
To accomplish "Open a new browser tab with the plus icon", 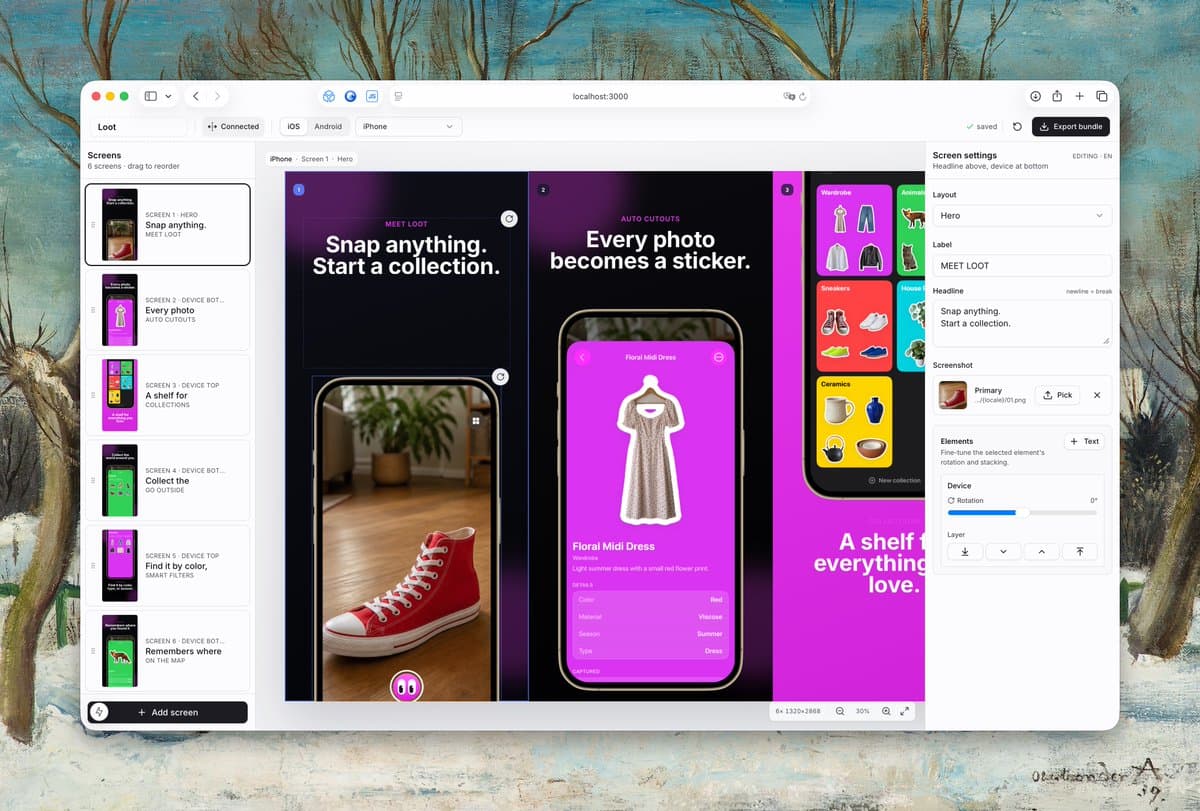I will (1079, 96).
